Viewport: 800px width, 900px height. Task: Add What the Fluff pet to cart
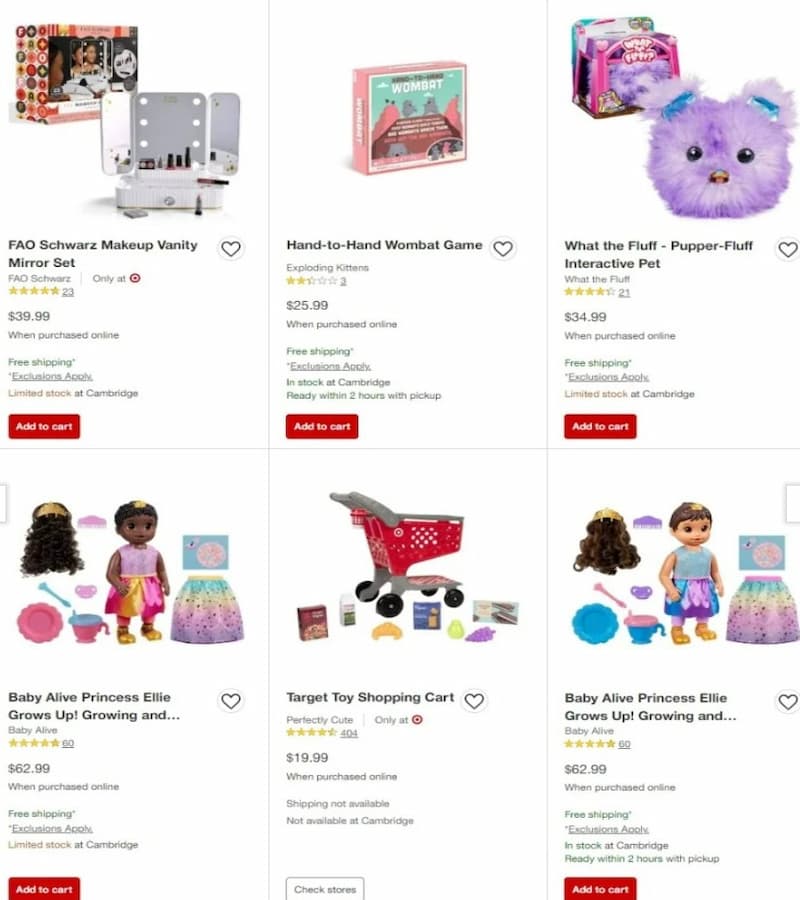[600, 426]
